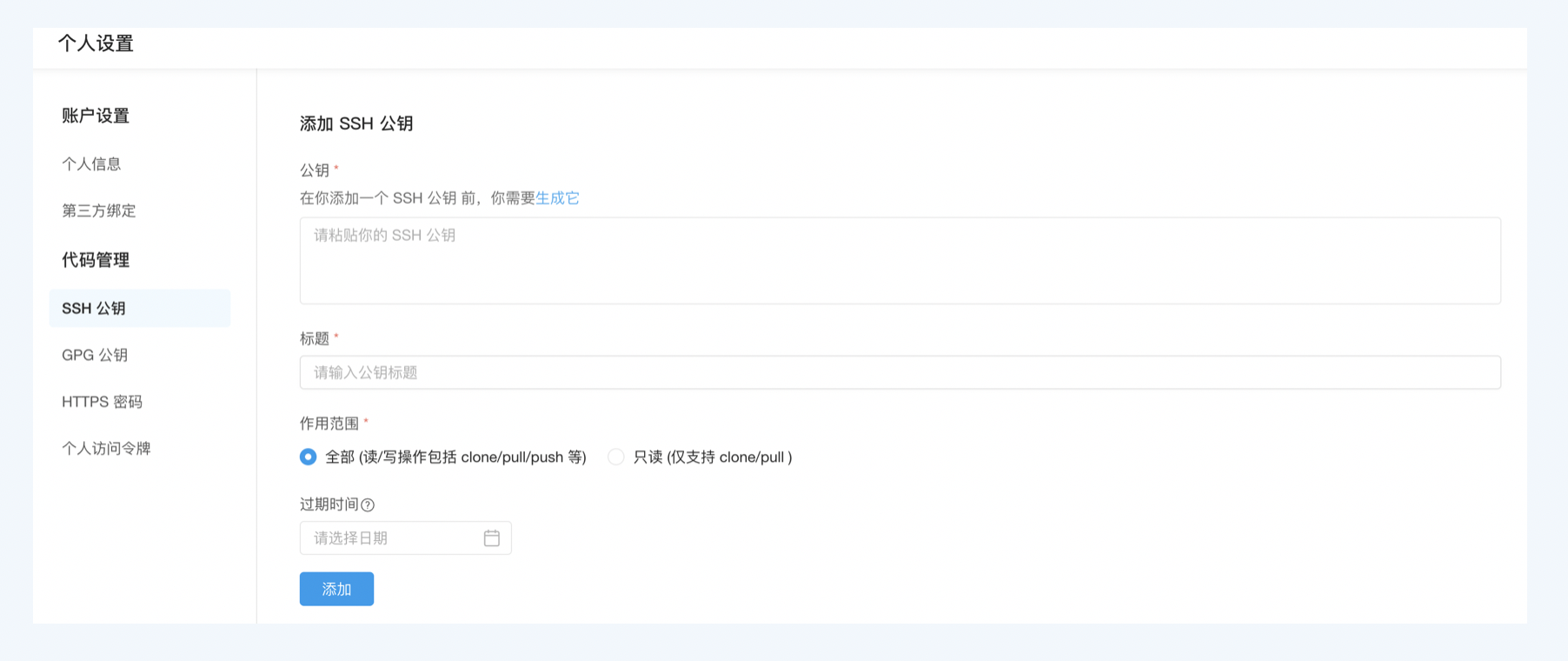Open 个人访问令牌 in the sidebar
This screenshot has width=1568, height=661.
pyautogui.click(x=106, y=449)
